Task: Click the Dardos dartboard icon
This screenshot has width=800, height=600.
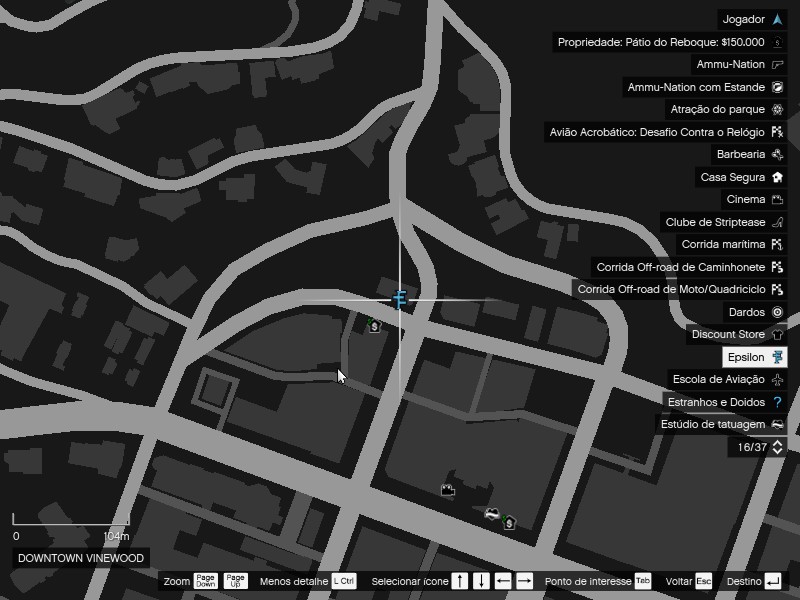Action: pyautogui.click(x=777, y=312)
